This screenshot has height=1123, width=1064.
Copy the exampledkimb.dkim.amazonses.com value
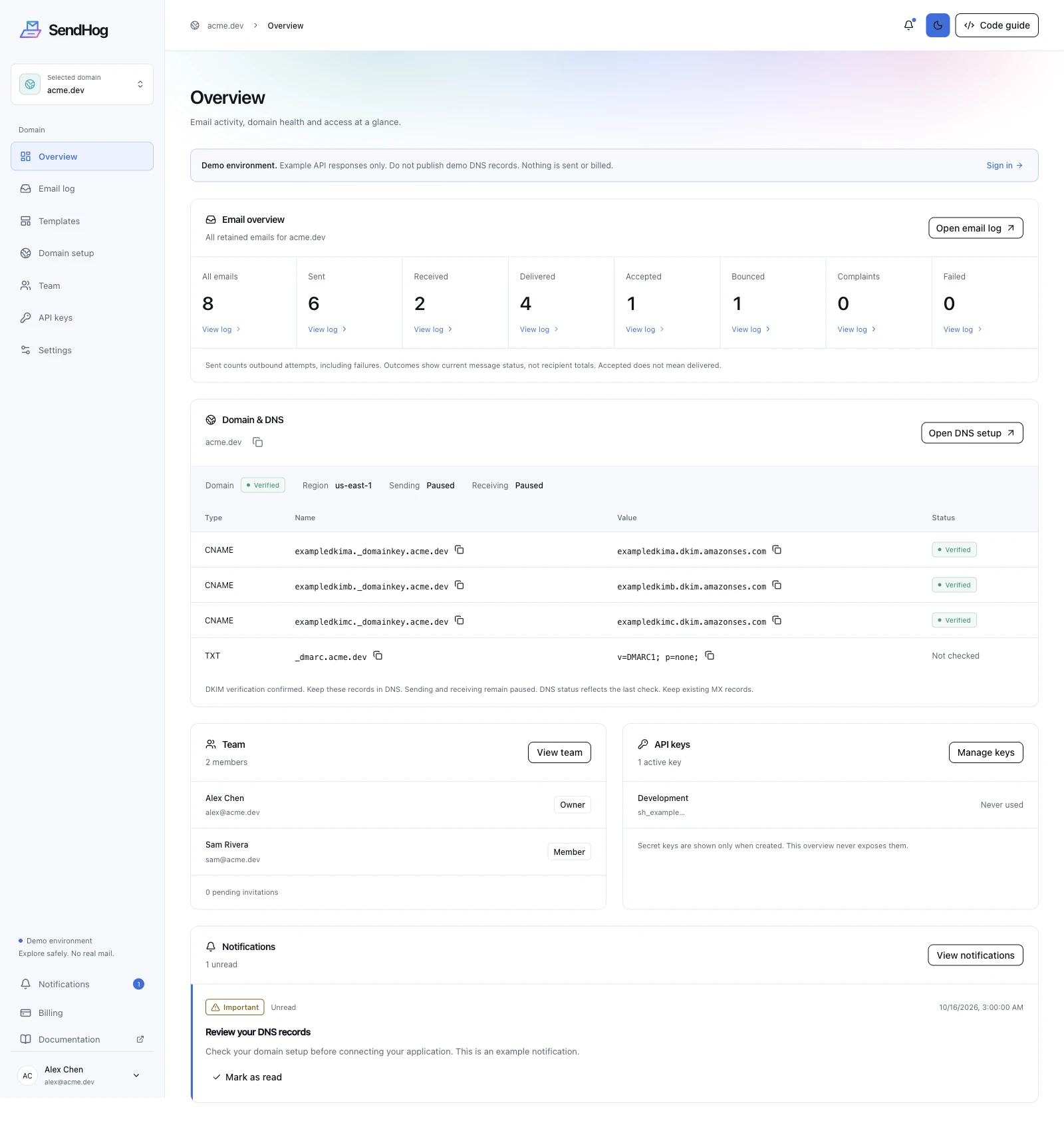coord(777,585)
